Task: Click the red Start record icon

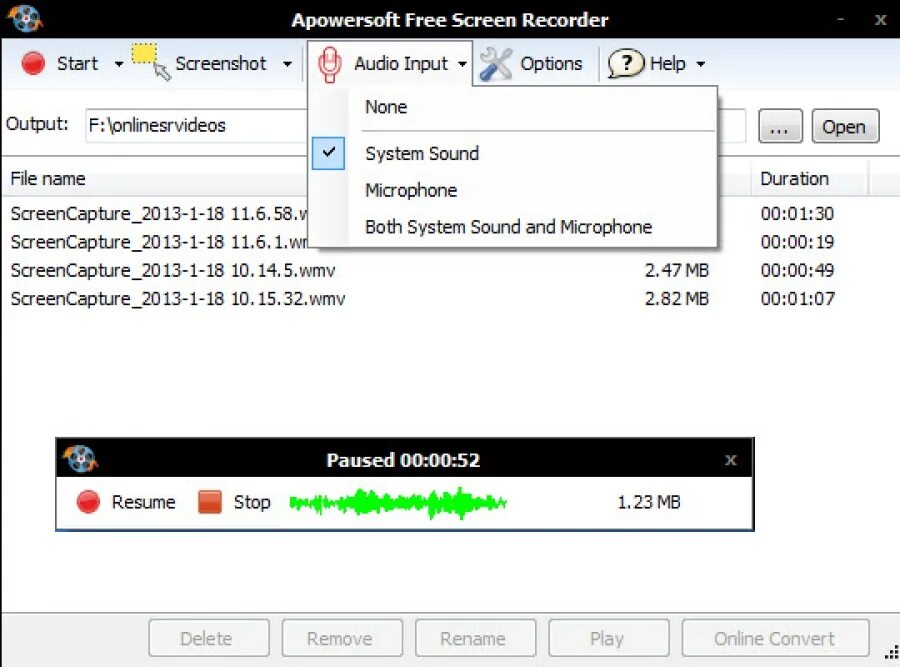Action: click(33, 63)
